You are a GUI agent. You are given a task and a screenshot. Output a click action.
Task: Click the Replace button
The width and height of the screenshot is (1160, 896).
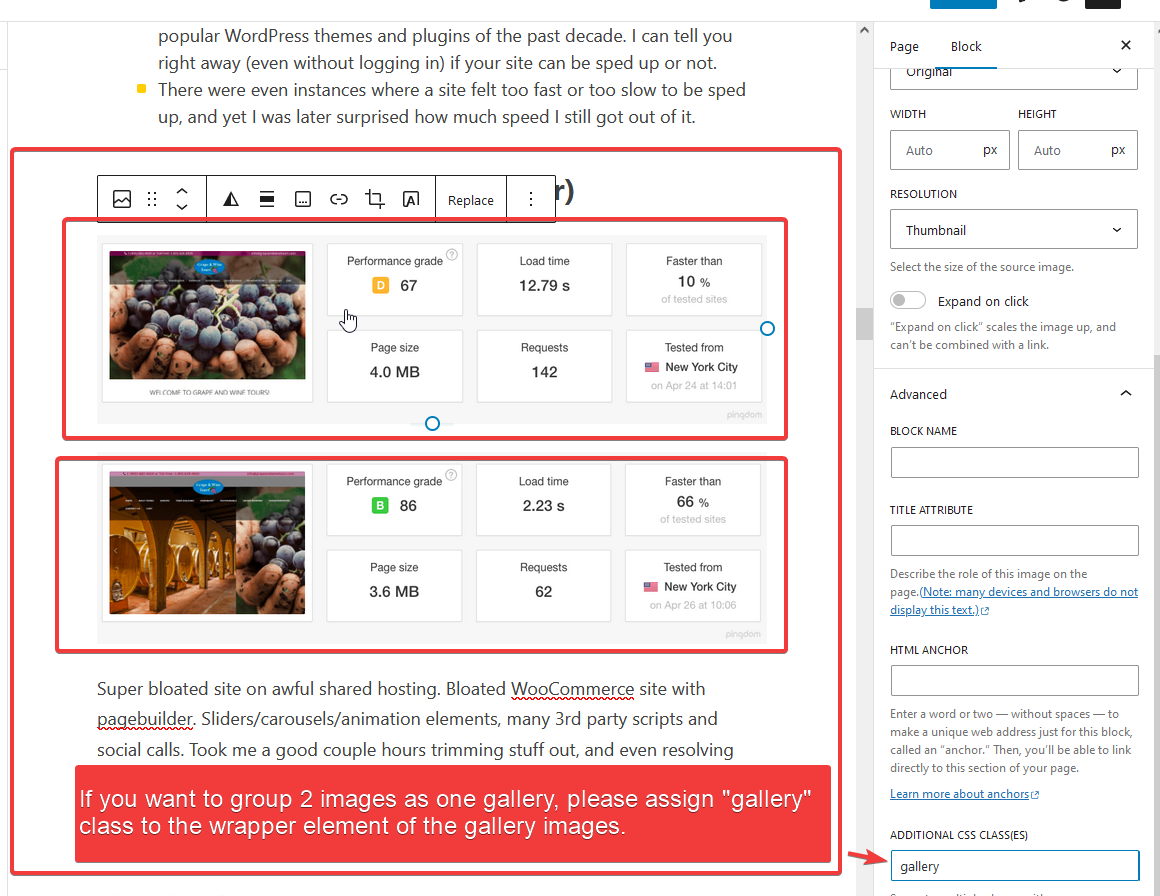point(471,200)
